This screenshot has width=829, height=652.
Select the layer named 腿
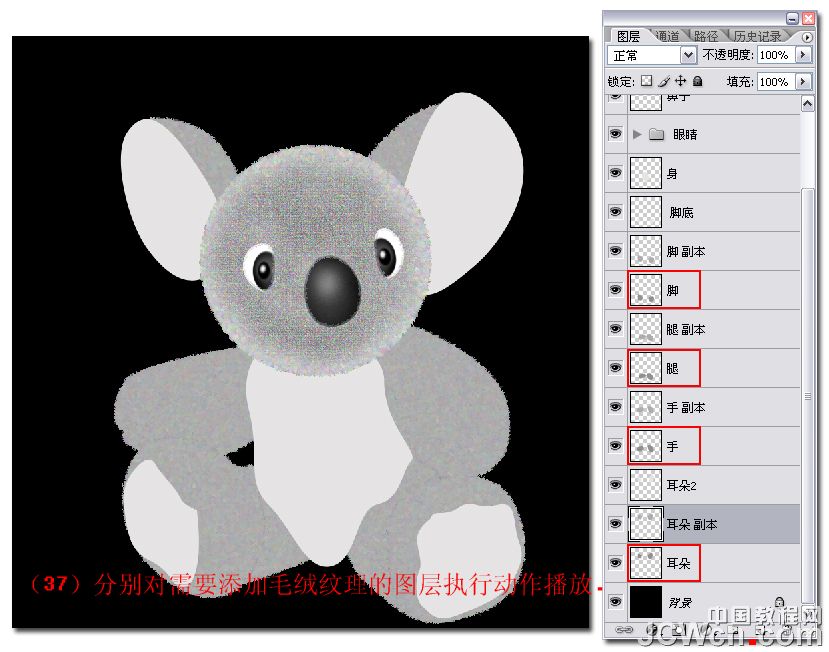tap(673, 369)
